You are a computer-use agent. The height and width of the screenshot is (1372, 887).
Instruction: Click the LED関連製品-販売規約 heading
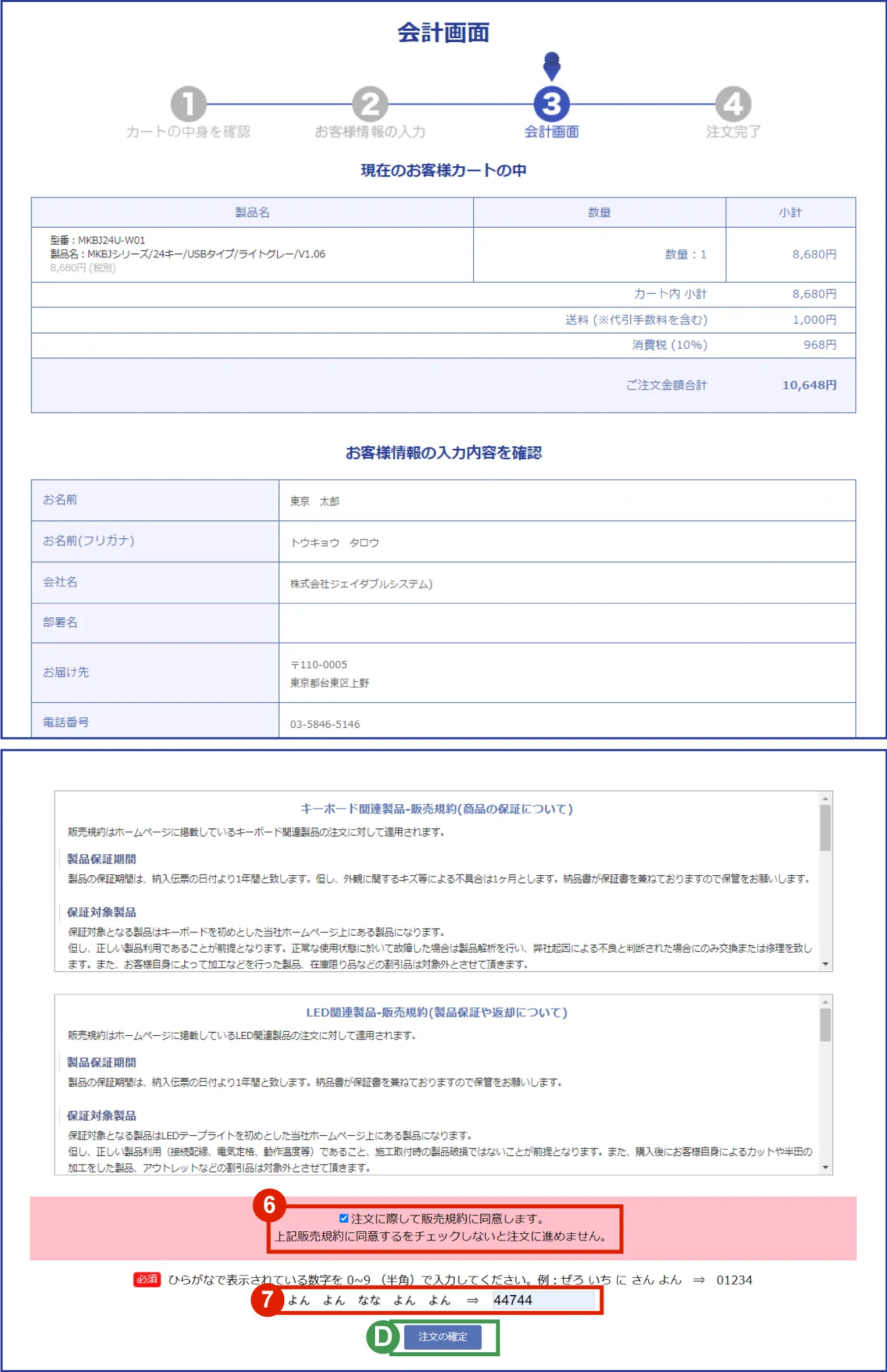[437, 1012]
